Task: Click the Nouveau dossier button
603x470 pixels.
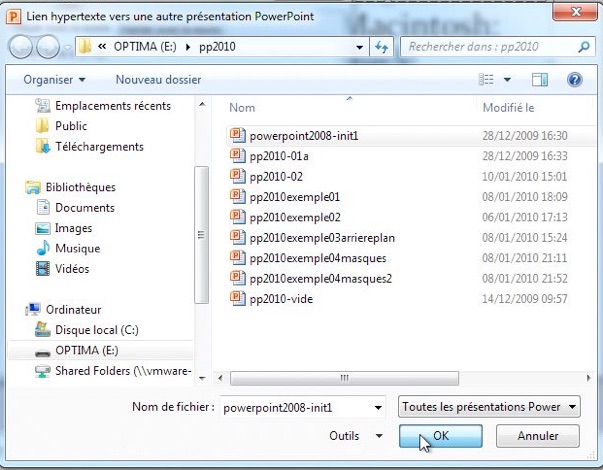Action: click(158, 80)
